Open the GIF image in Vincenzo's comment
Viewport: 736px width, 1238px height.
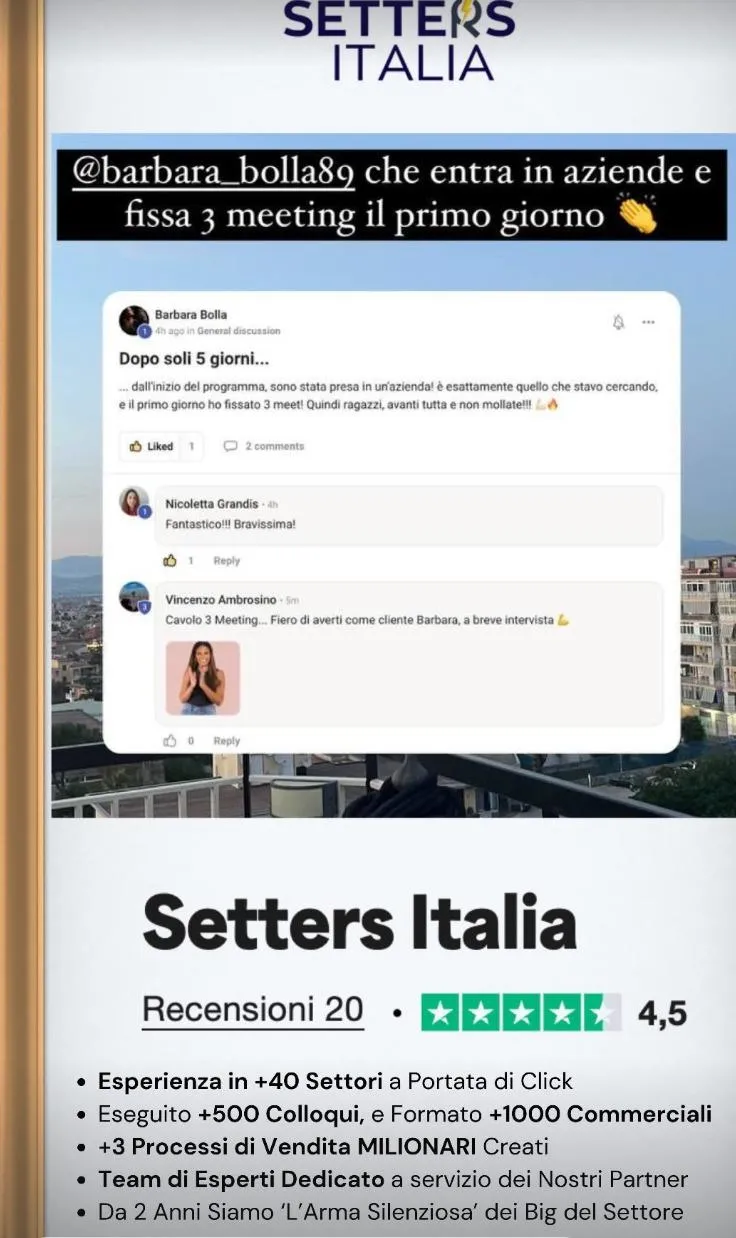click(x=203, y=678)
